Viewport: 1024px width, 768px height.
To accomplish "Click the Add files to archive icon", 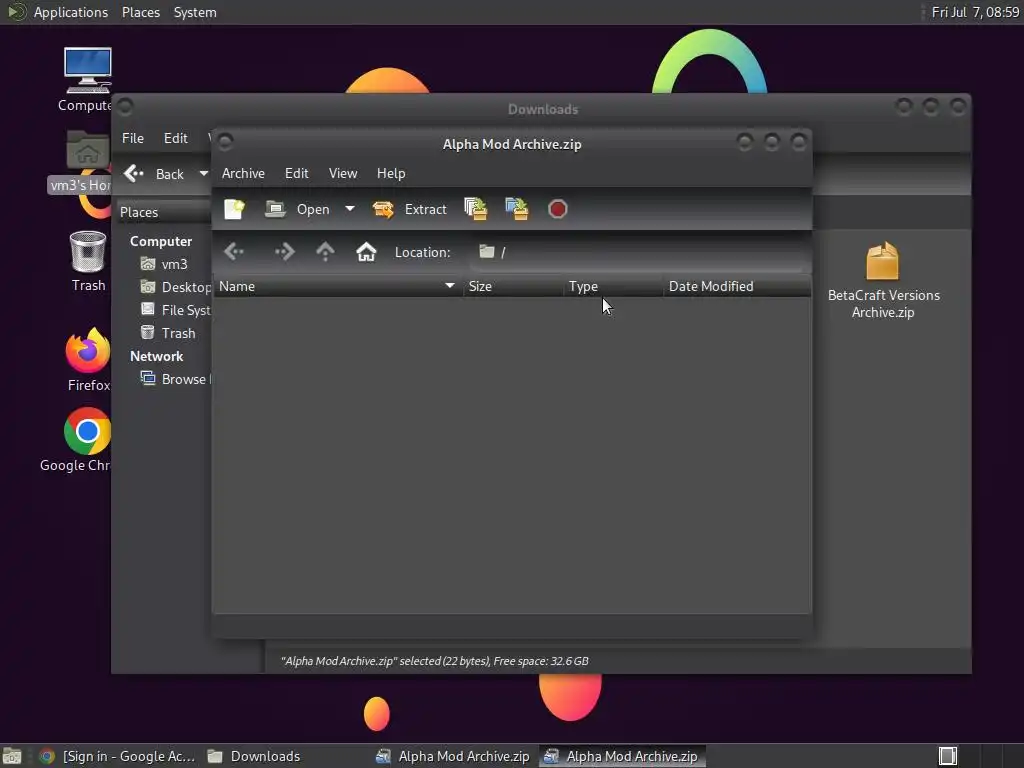I will [475, 209].
